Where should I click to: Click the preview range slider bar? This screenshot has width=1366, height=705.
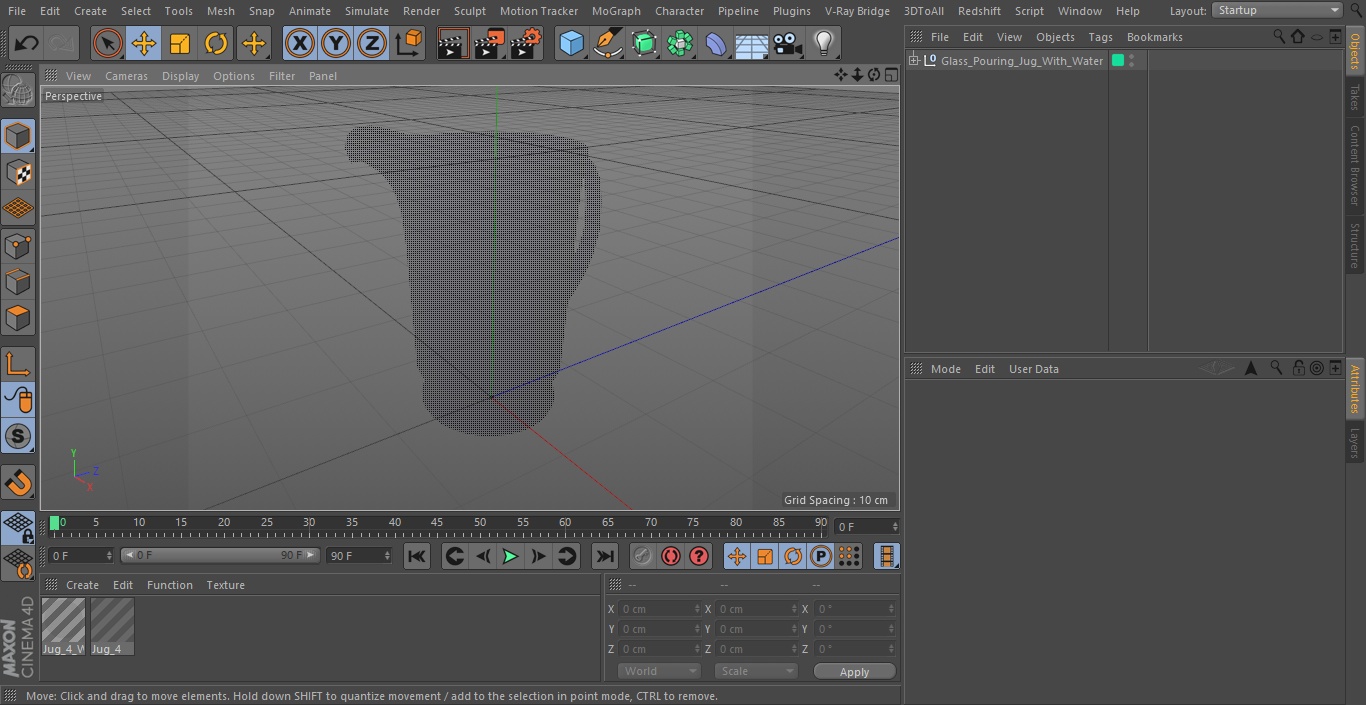coord(220,555)
